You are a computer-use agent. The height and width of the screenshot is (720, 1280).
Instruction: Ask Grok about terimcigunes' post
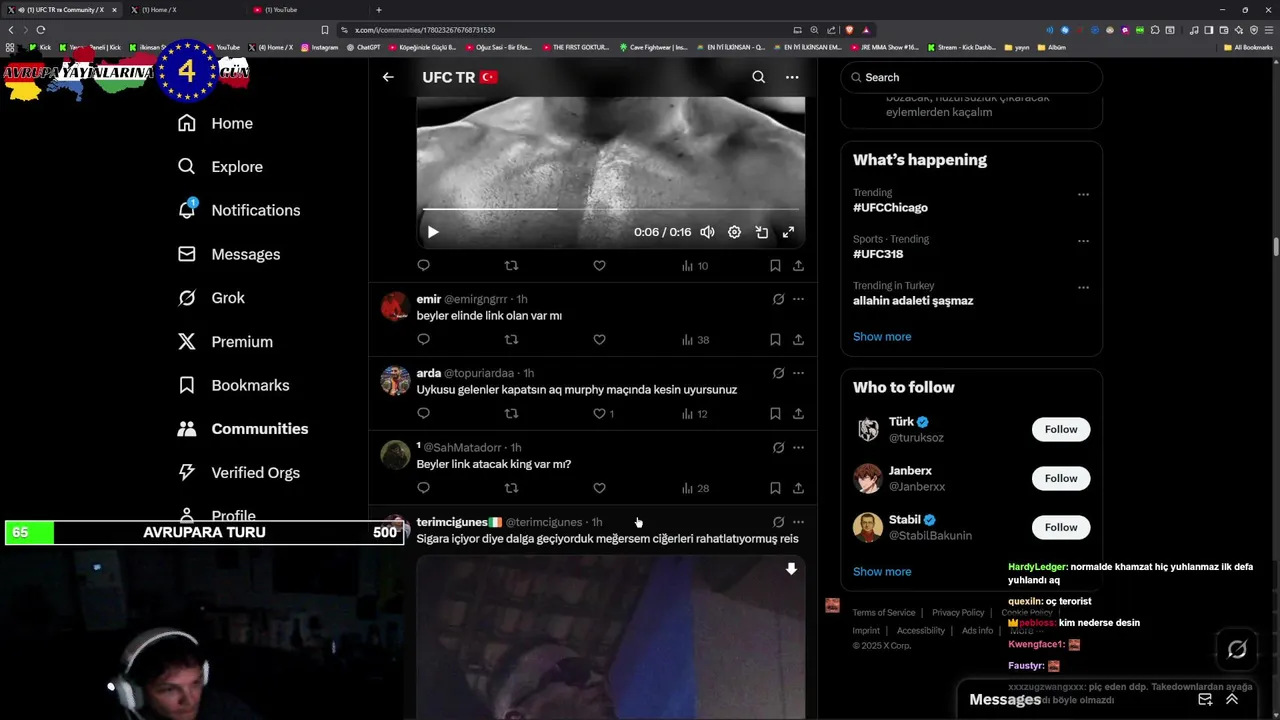tap(778, 522)
